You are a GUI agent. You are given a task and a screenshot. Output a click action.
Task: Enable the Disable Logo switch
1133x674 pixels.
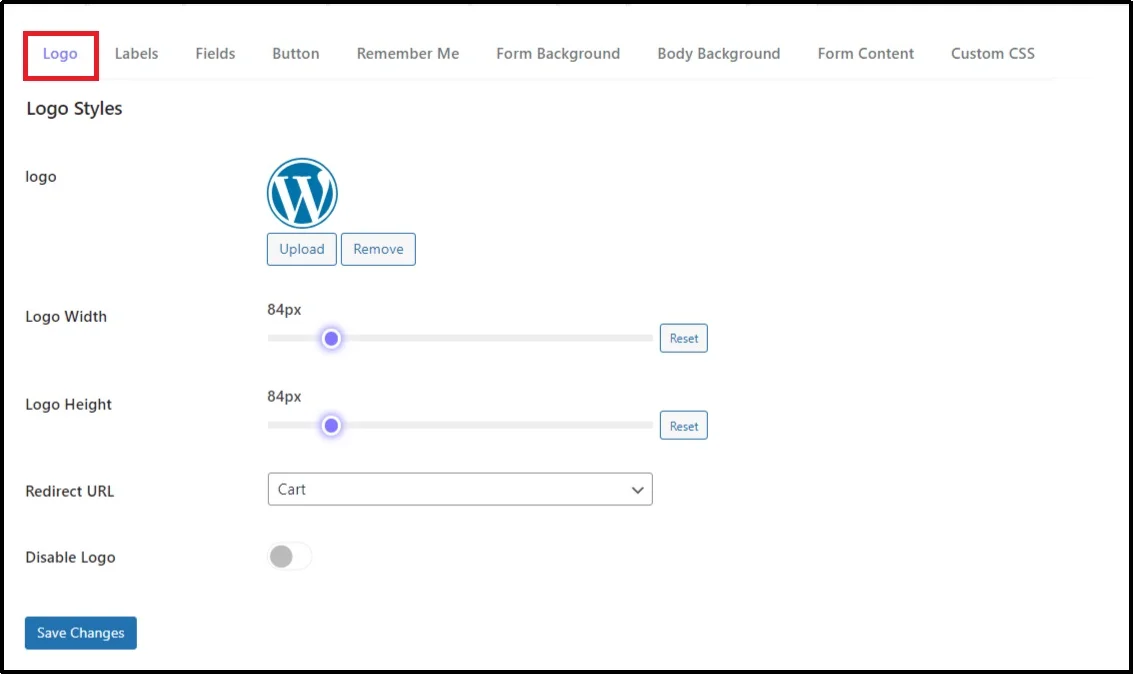click(290, 556)
